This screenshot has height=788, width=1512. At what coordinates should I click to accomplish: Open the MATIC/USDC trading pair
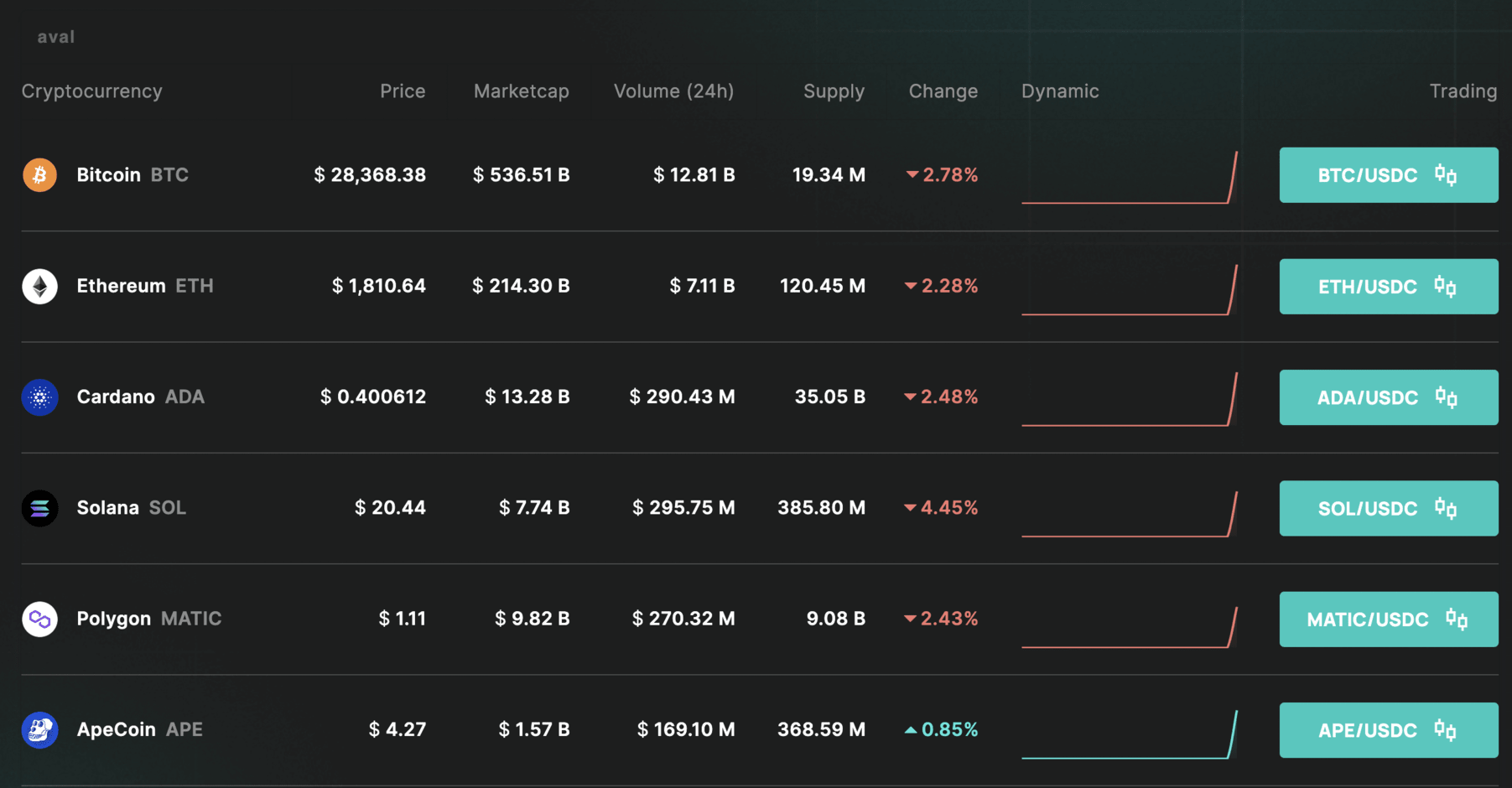[x=1389, y=619]
